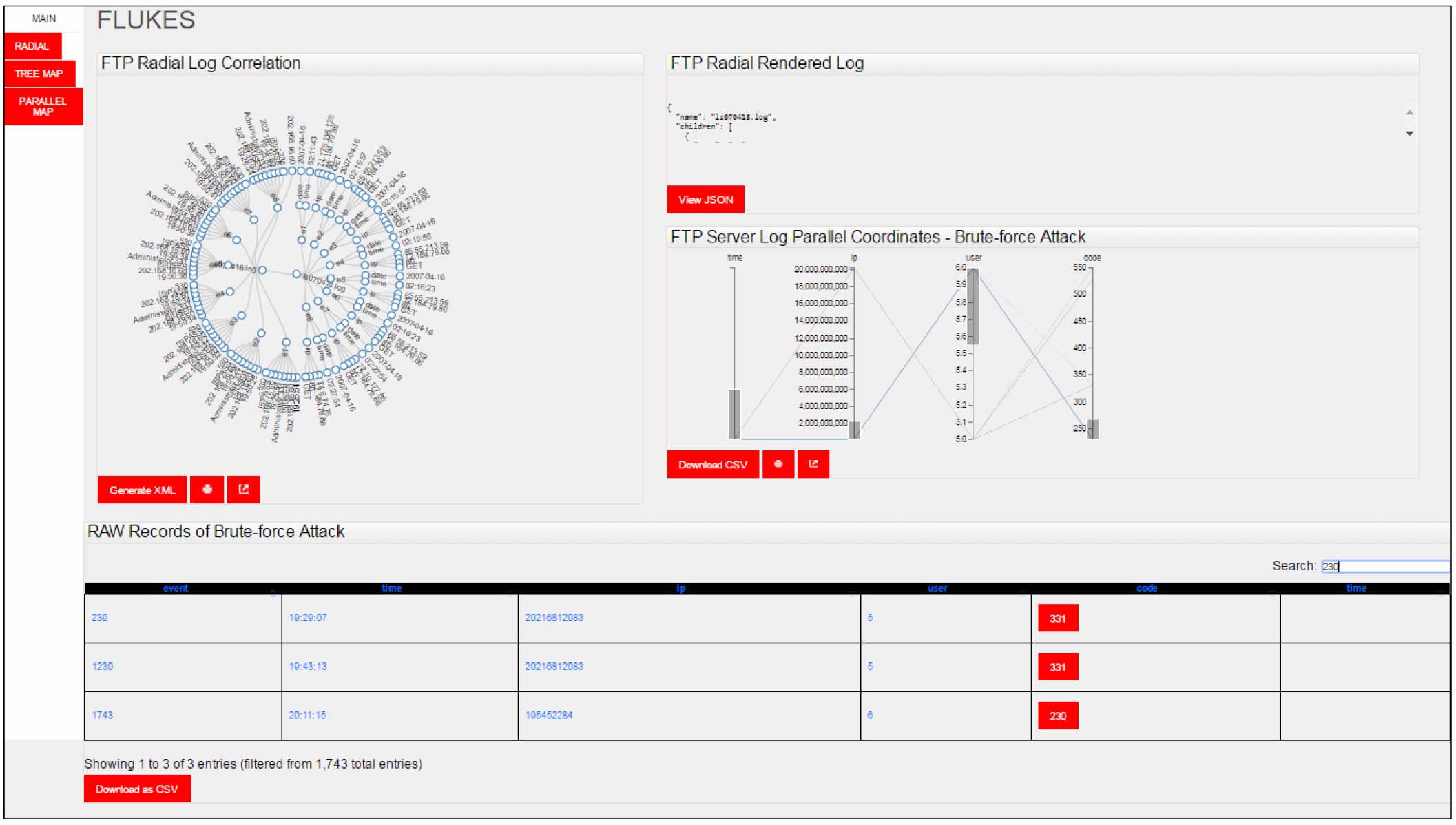The image size is (1456, 825).
Task: Click Download as CSV below table
Action: pyautogui.click(x=136, y=789)
